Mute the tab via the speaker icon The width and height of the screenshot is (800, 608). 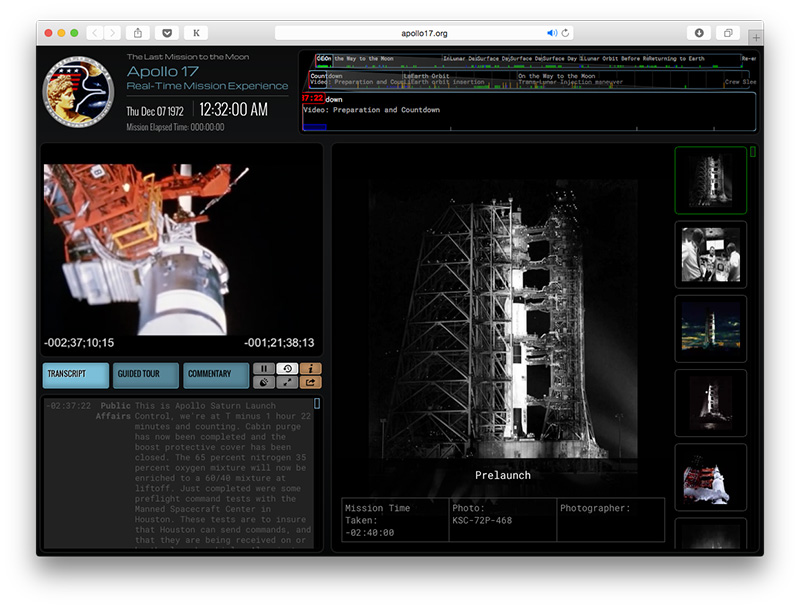[x=552, y=33]
